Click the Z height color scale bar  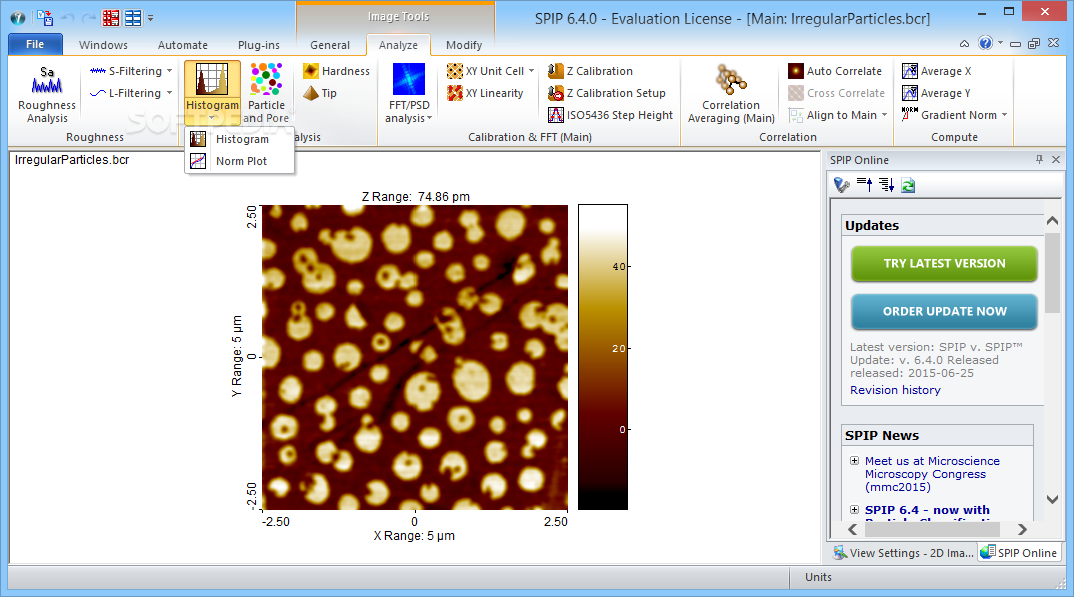point(603,357)
